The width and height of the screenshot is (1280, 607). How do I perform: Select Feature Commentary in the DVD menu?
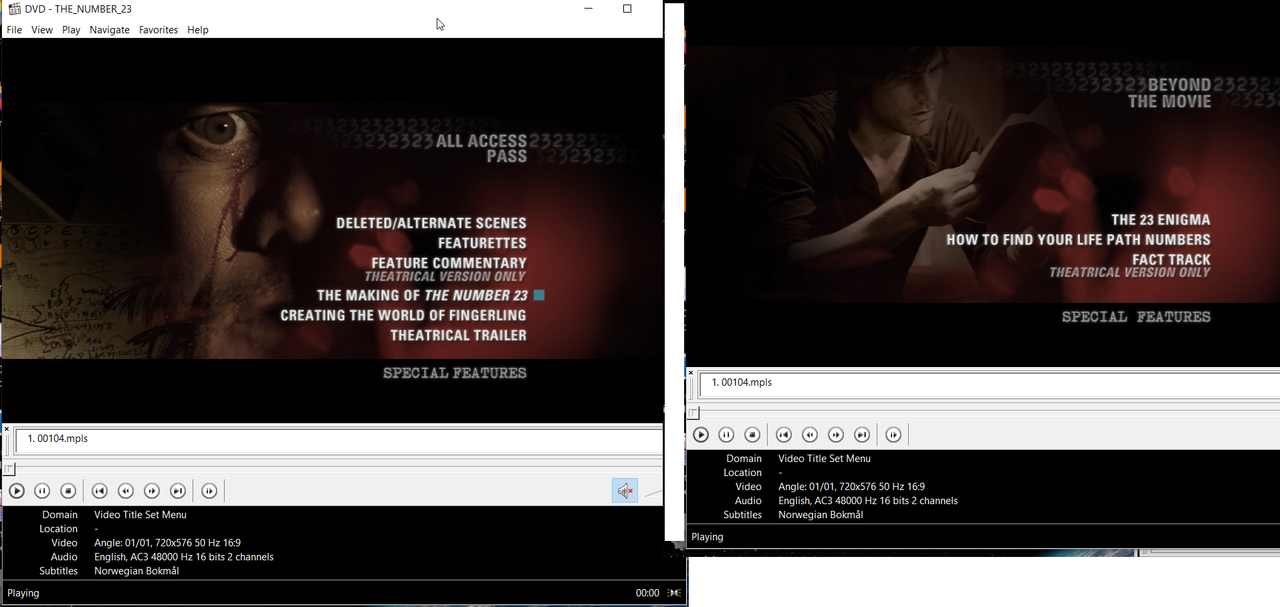449,263
